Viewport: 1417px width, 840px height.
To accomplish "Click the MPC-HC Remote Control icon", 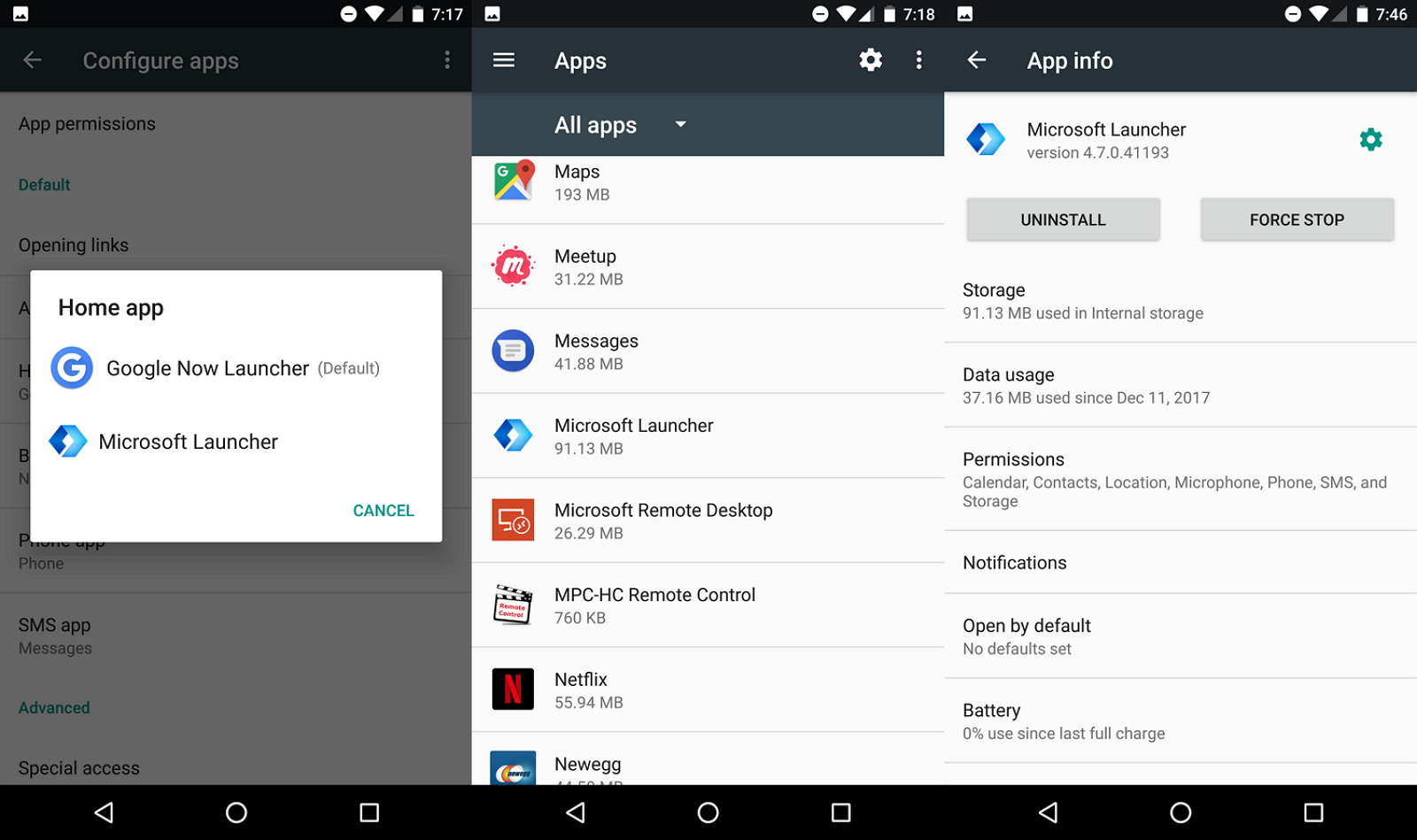I will [514, 605].
